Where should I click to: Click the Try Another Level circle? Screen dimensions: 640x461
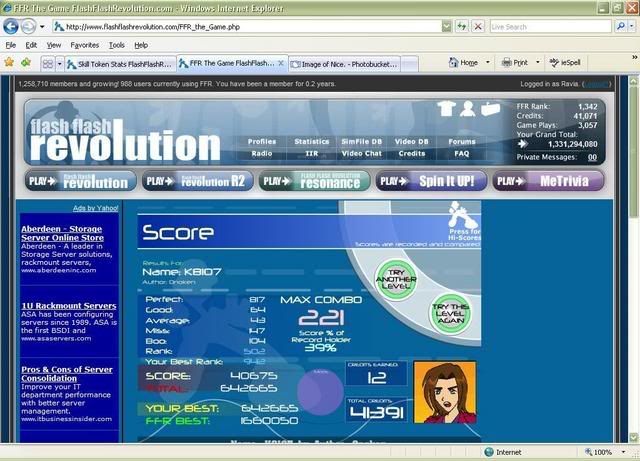[394, 277]
